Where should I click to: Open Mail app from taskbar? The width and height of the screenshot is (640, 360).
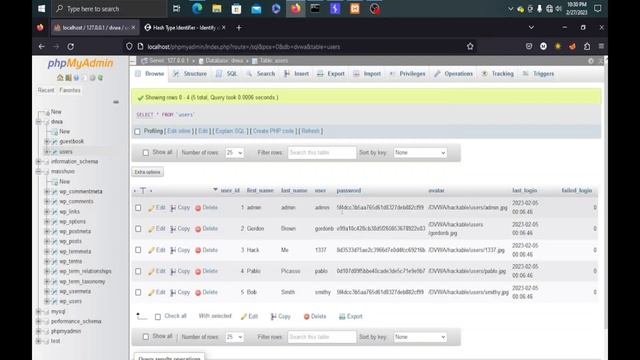click(x=256, y=9)
